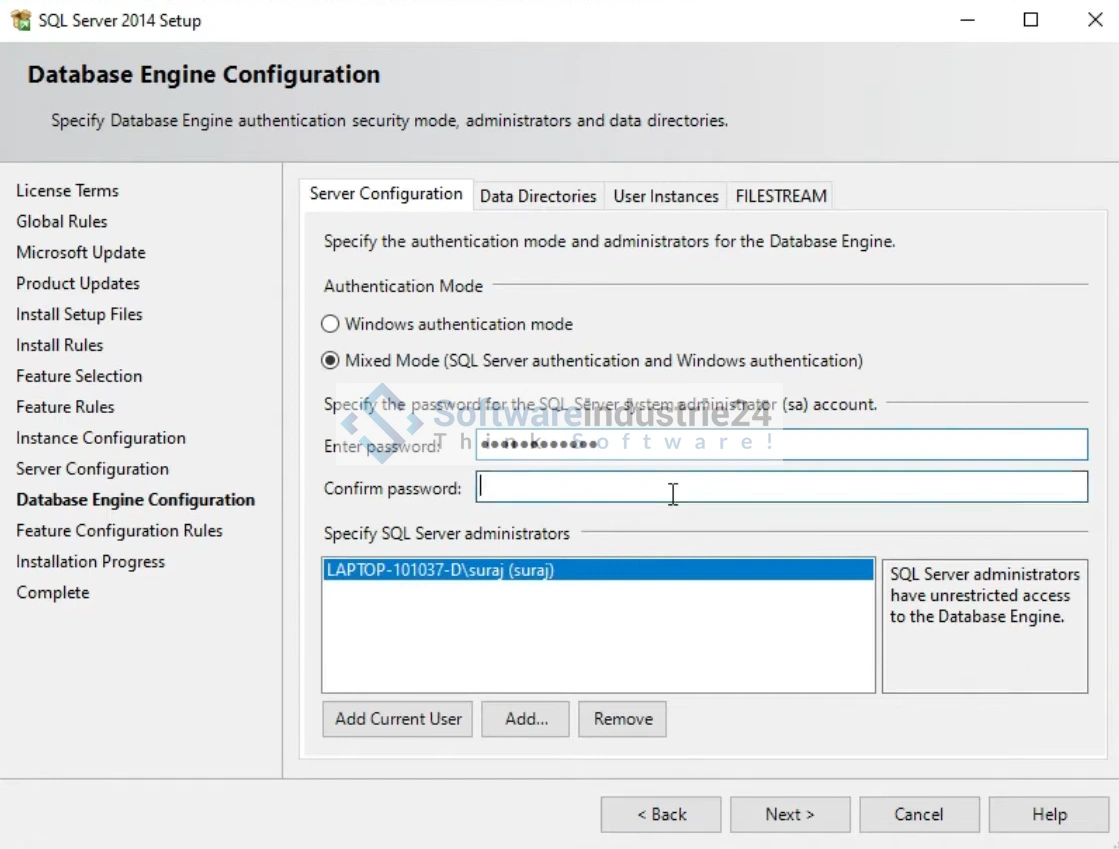Select the Server Configuration tab
Image resolution: width=1119 pixels, height=849 pixels.
pyautogui.click(x=386, y=194)
